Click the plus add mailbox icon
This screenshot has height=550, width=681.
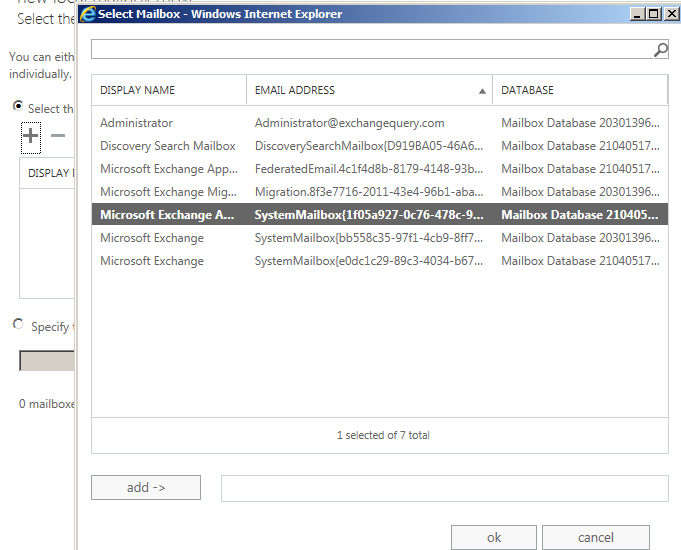pos(31,136)
